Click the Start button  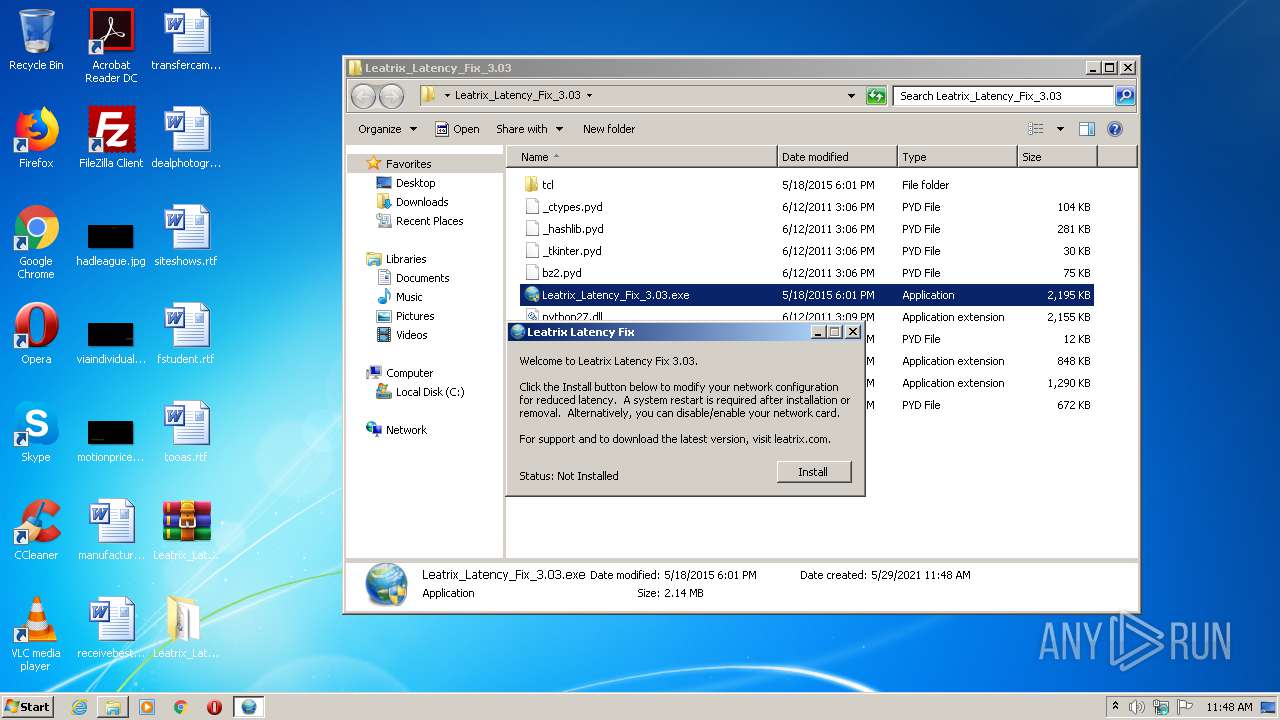(x=28, y=707)
